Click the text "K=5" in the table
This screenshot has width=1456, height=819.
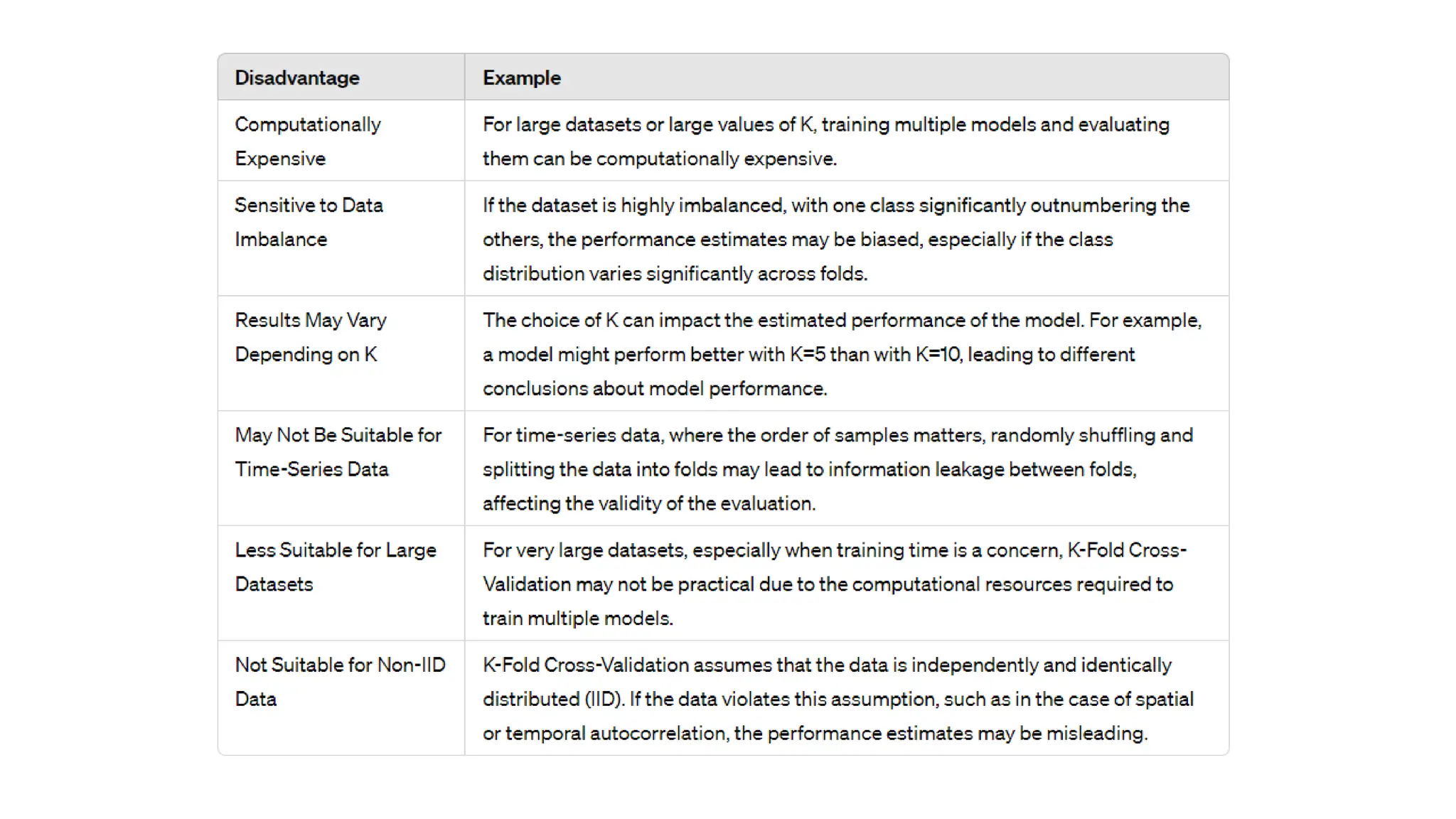click(x=808, y=354)
